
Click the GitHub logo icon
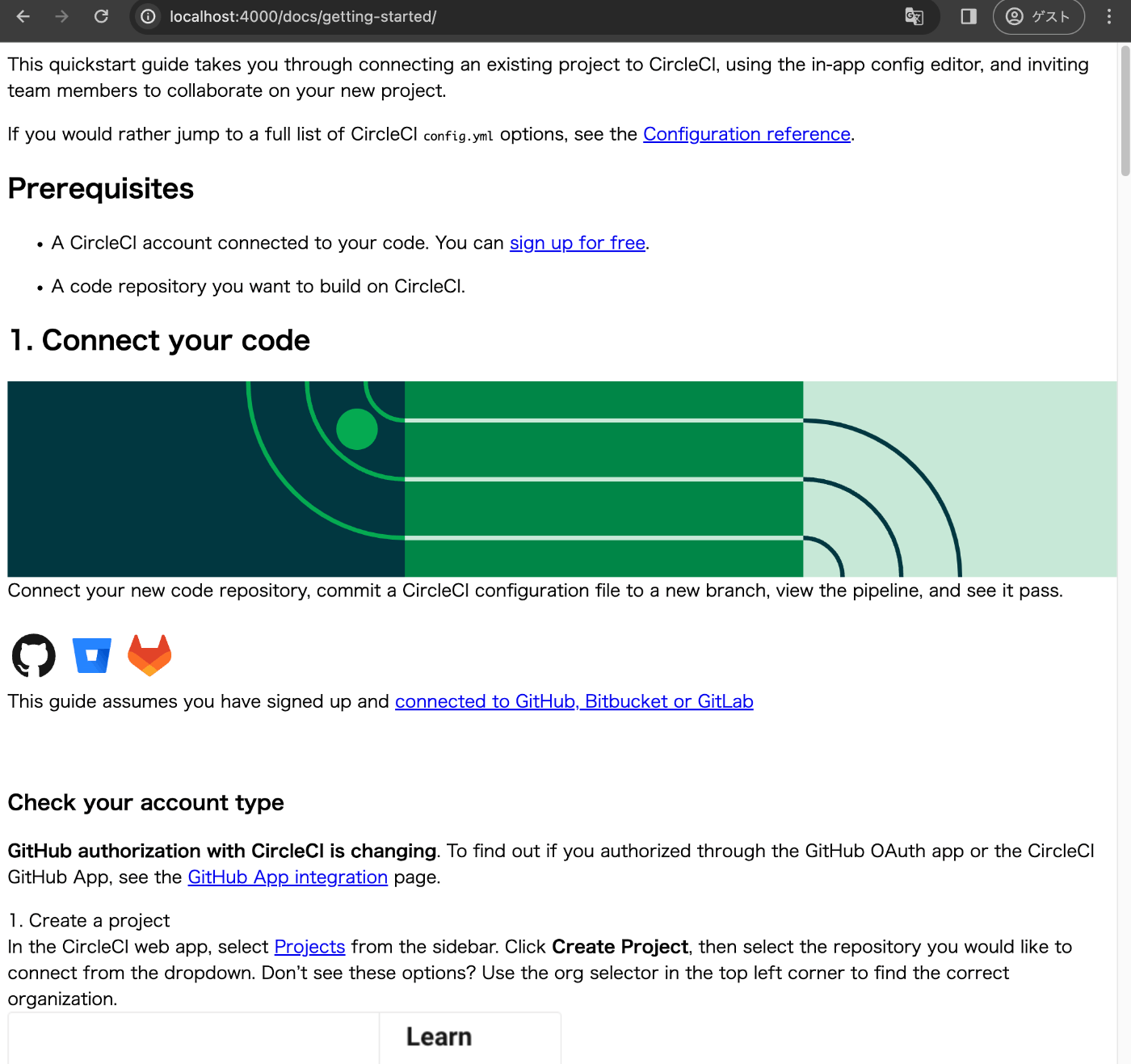(34, 655)
